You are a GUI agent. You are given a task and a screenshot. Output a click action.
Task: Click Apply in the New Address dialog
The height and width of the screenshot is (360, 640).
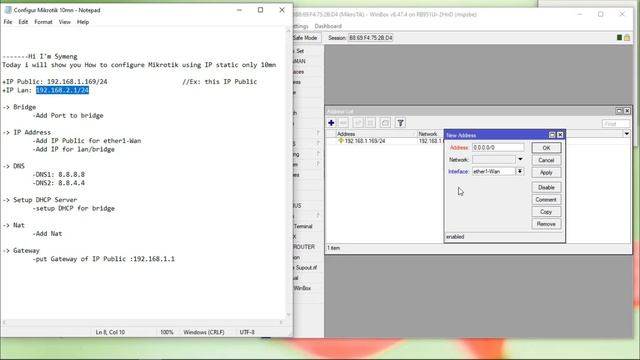[x=546, y=172]
